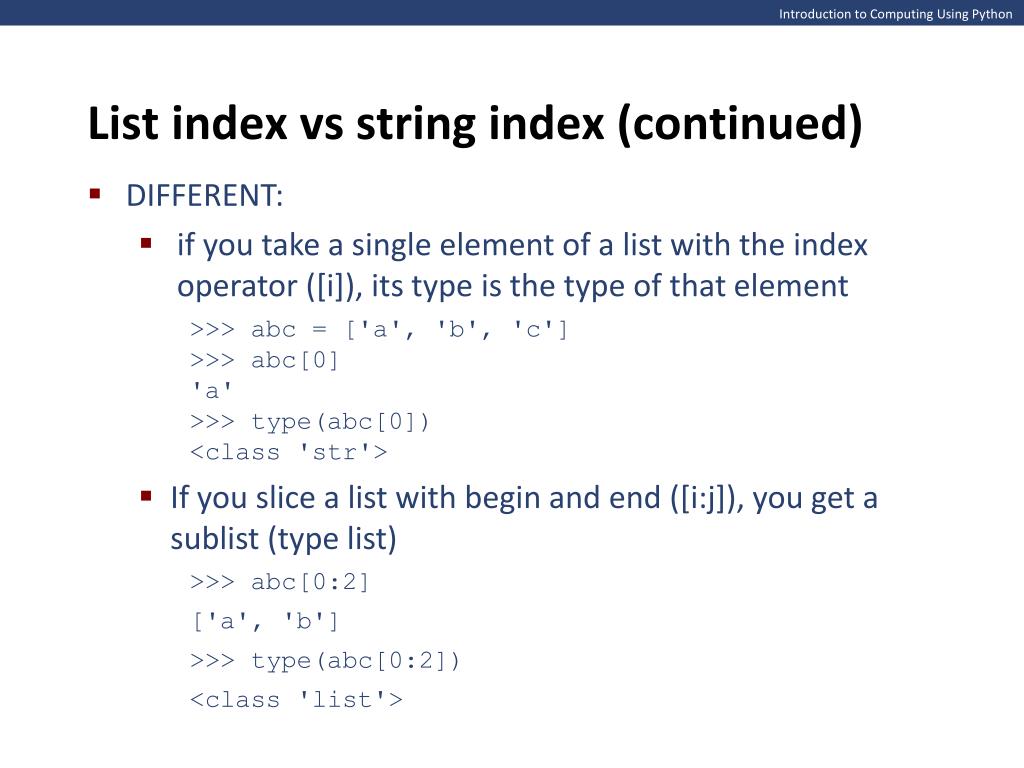Click the output <class 'str'>
This screenshot has height=768, width=1024.
[x=289, y=452]
